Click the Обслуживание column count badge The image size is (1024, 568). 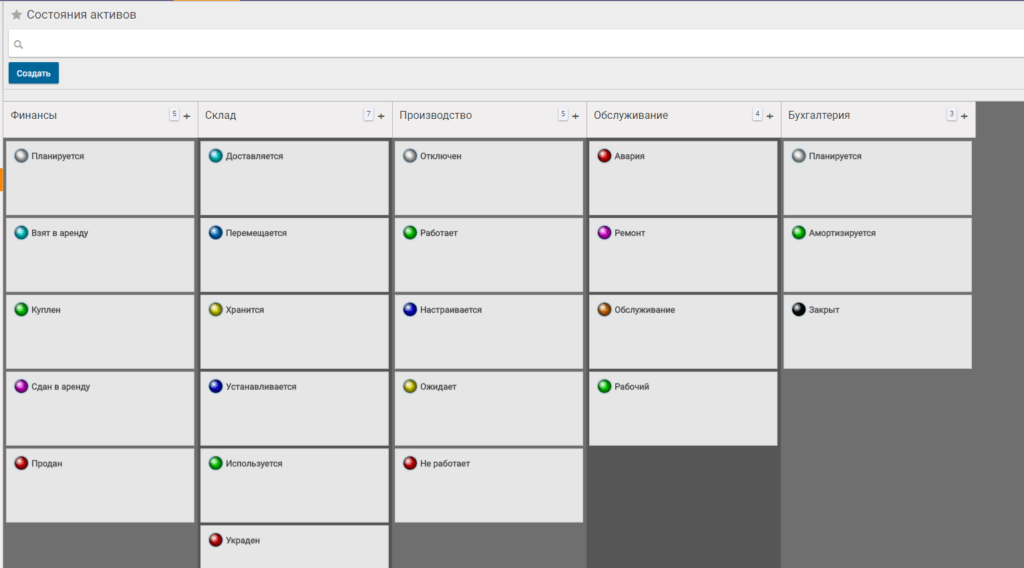pyautogui.click(x=757, y=114)
